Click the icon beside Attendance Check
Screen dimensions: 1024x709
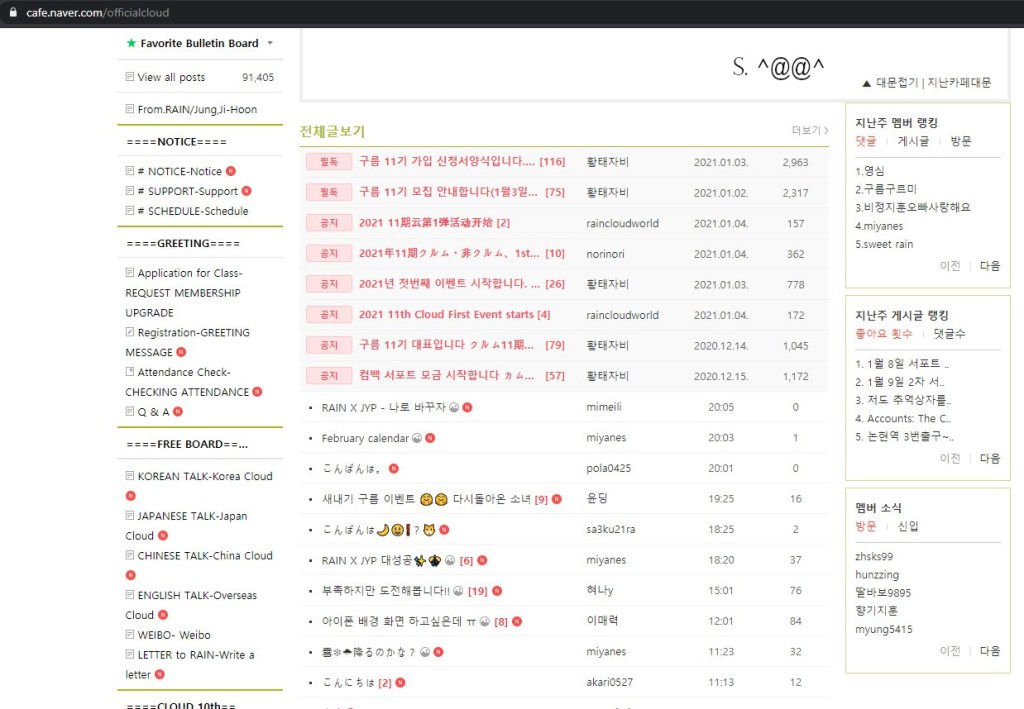(x=130, y=372)
